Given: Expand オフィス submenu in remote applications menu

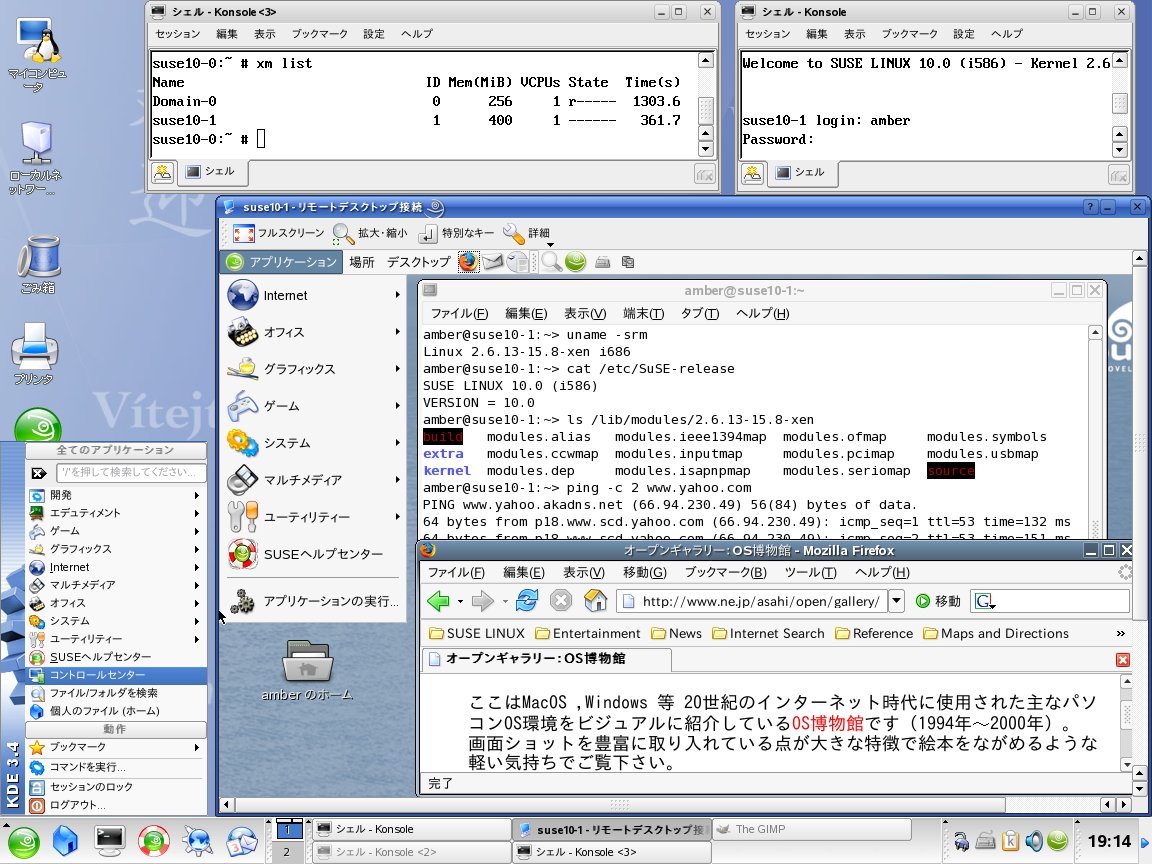Looking at the screenshot, I should (314, 332).
